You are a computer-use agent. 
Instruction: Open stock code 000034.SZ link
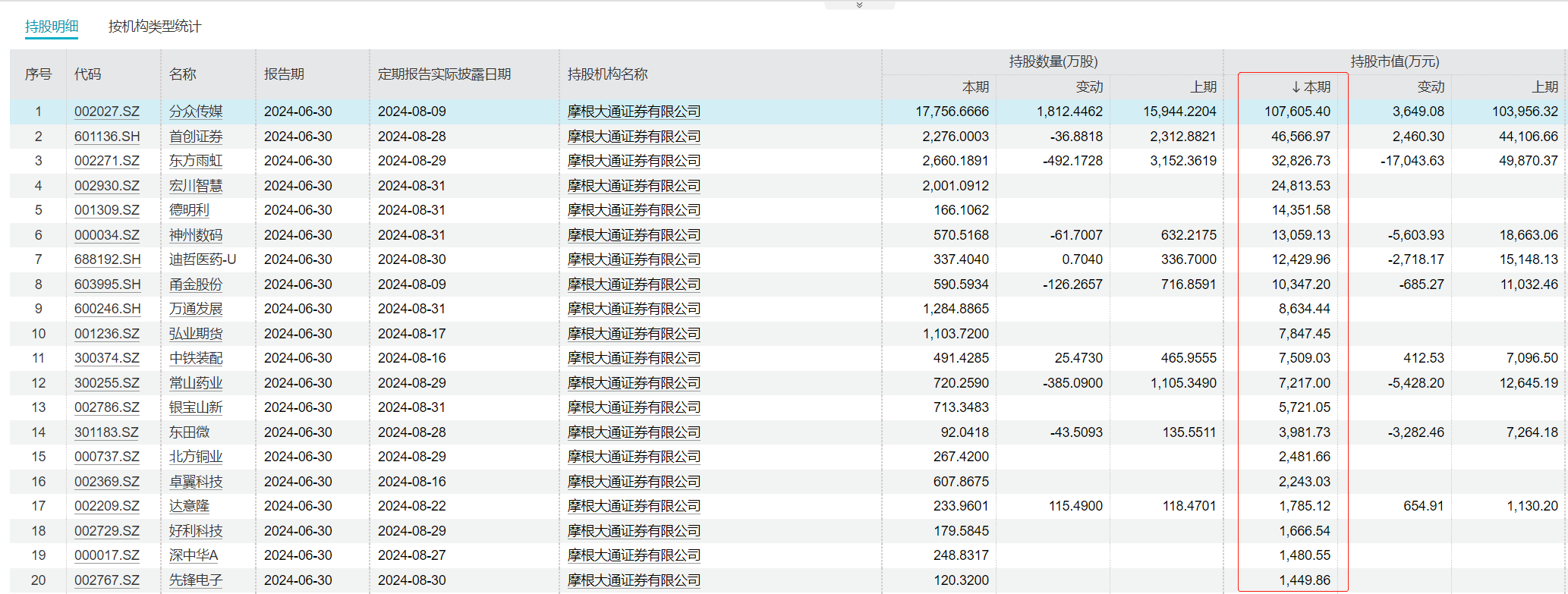point(107,235)
